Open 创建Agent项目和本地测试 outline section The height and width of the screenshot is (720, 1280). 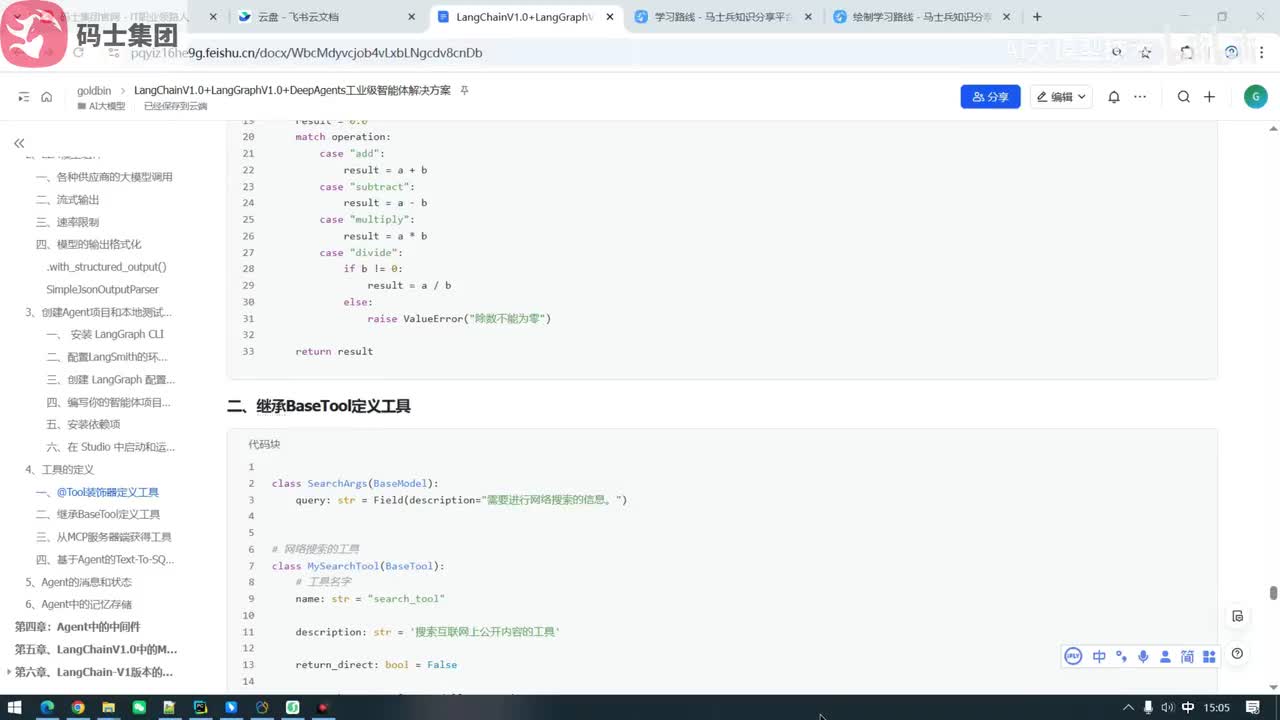click(x=98, y=312)
